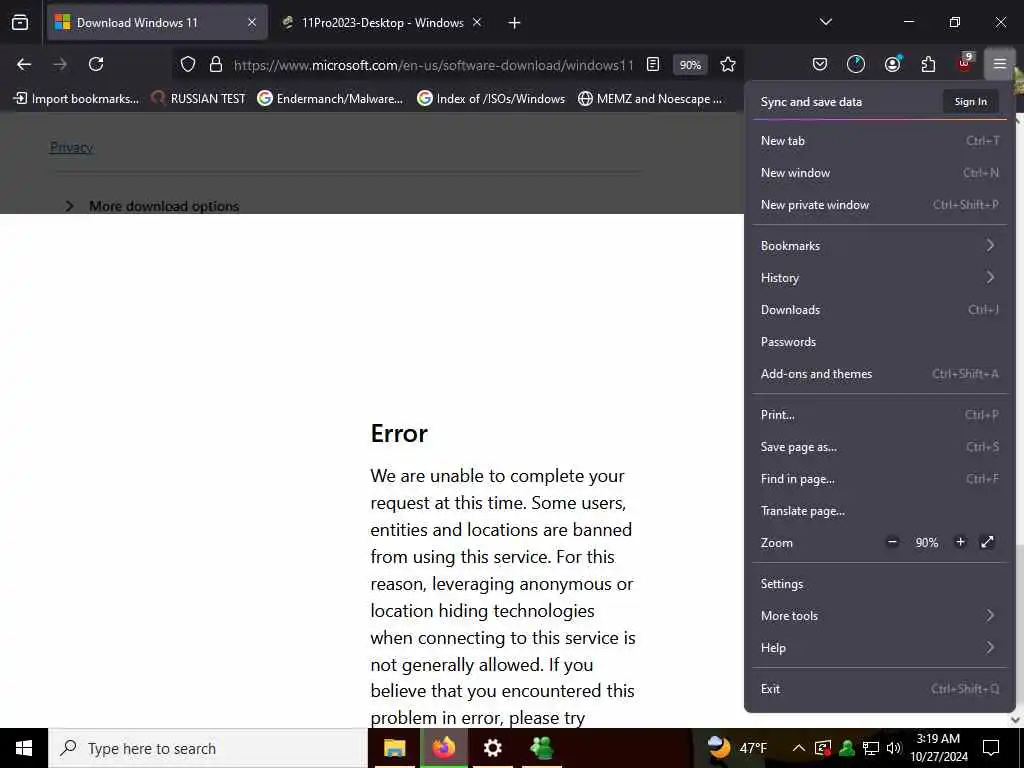Image resolution: width=1024 pixels, height=768 pixels.
Task: Click the padlock site info icon
Action: [x=216, y=64]
